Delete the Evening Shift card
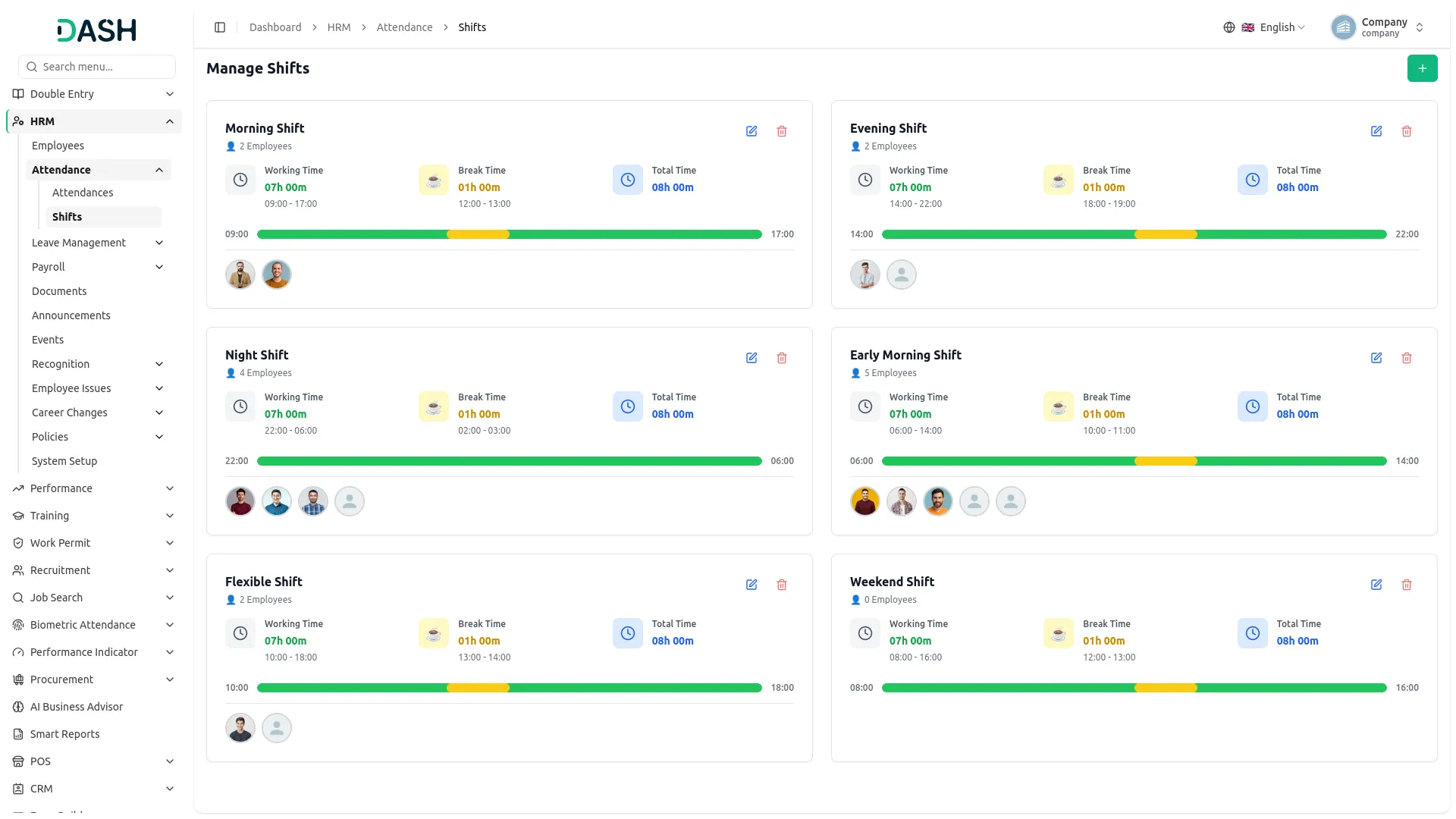 [1407, 131]
